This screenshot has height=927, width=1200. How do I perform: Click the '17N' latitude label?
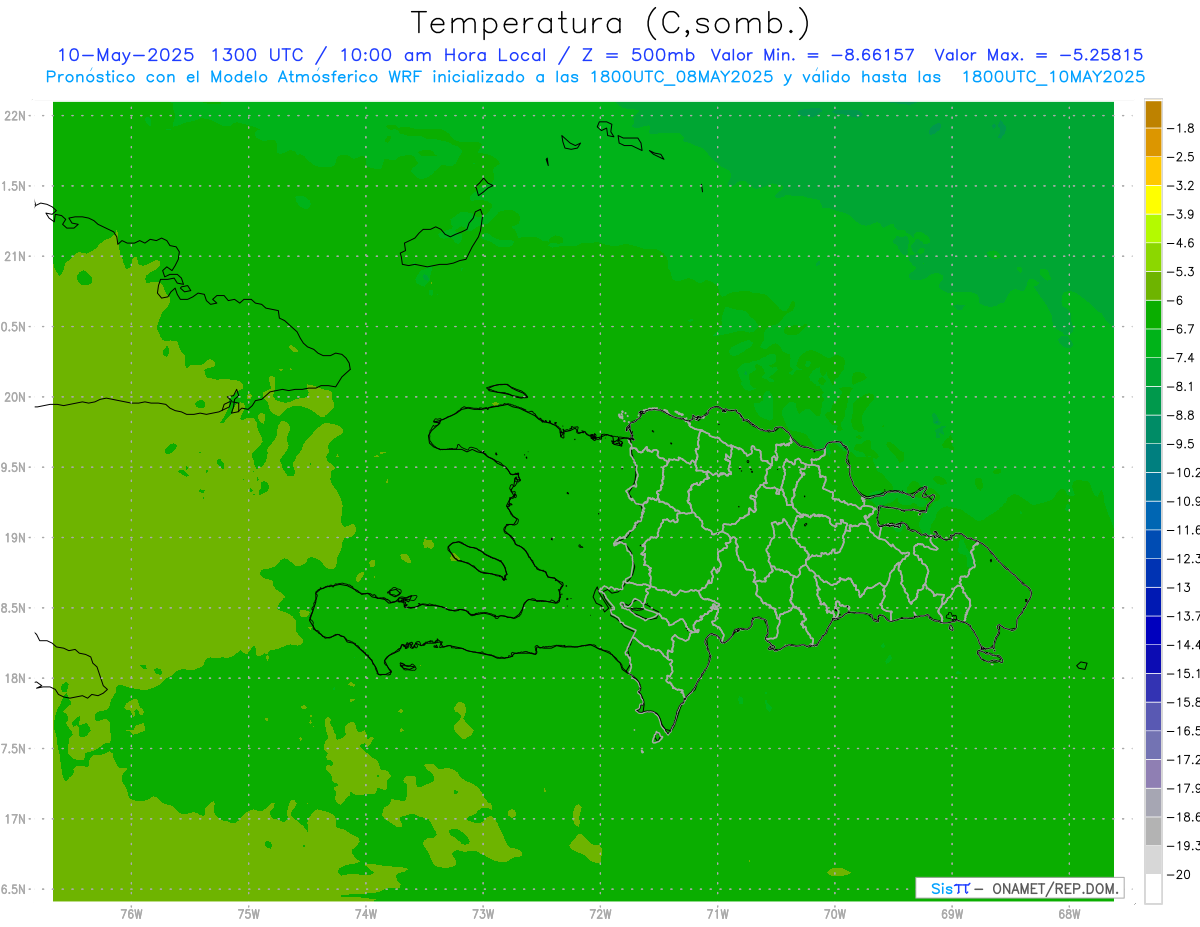pyautogui.click(x=17, y=819)
